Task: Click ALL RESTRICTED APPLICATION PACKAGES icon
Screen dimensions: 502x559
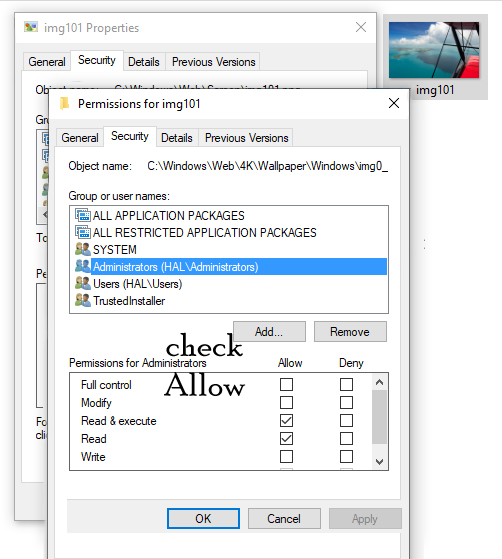Action: point(83,232)
